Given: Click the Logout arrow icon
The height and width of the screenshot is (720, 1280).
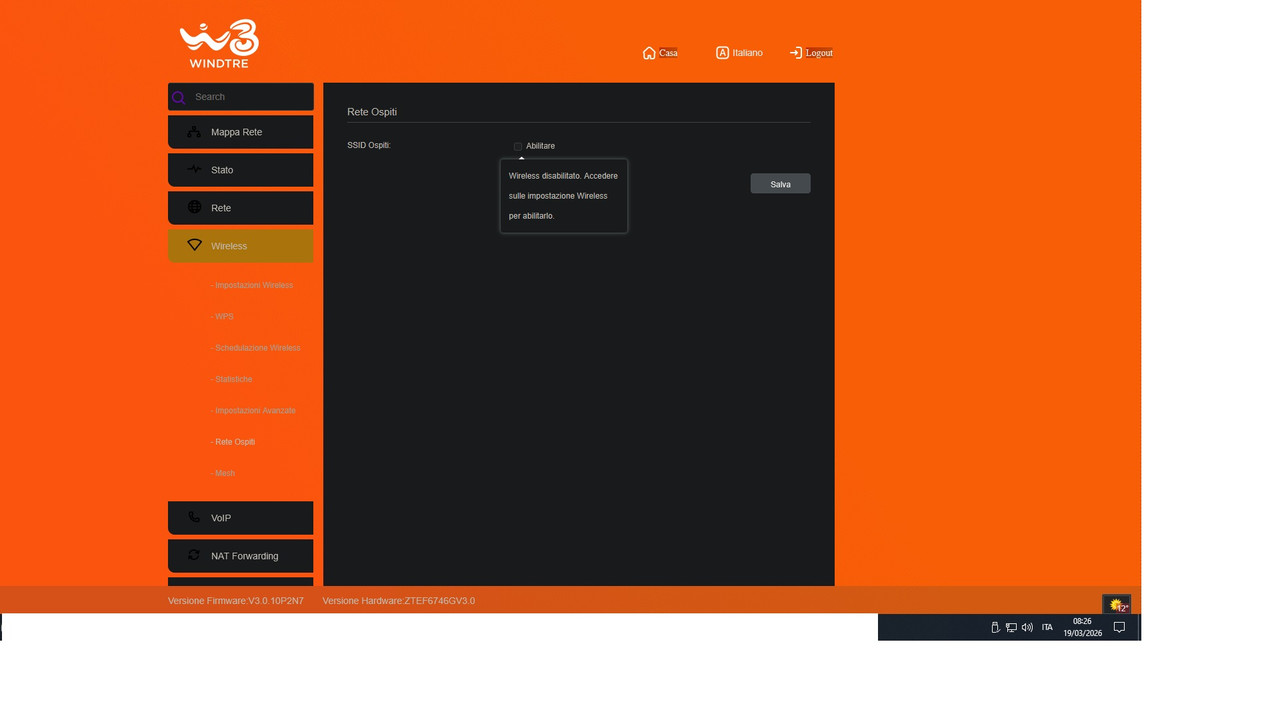Looking at the screenshot, I should (795, 53).
